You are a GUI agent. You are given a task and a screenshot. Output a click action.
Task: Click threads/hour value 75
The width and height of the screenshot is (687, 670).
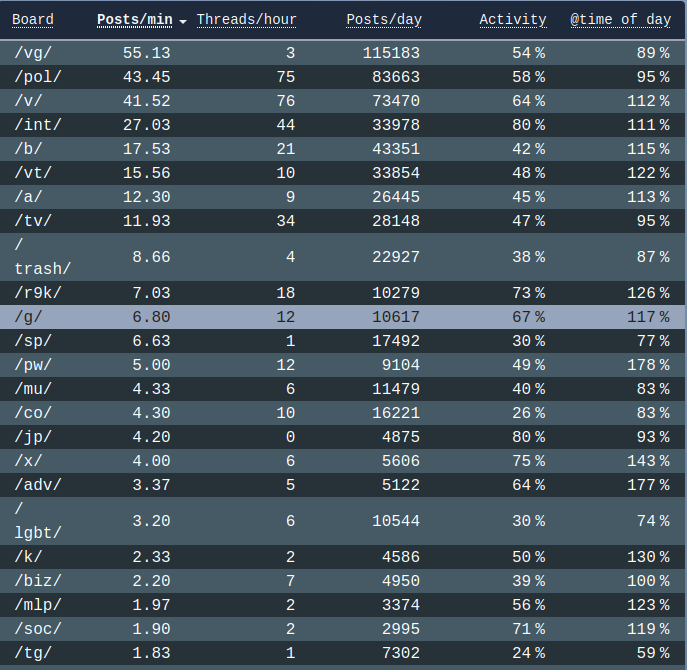tap(286, 77)
